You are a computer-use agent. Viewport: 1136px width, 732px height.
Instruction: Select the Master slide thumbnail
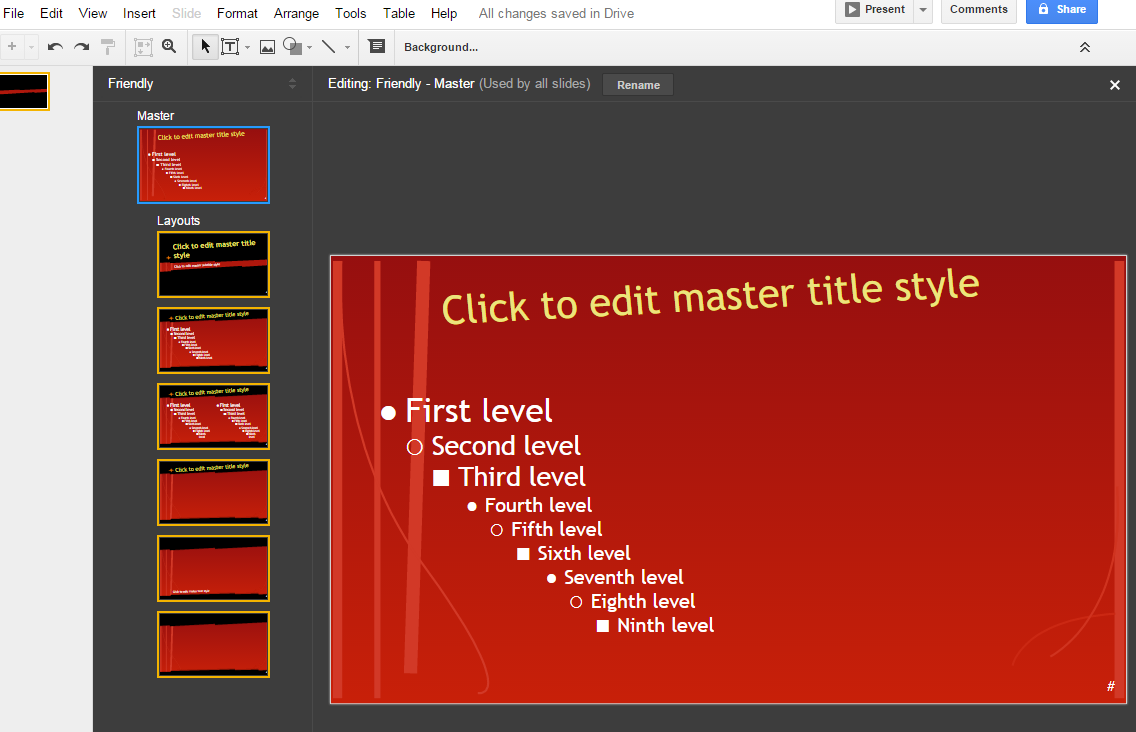[204, 165]
